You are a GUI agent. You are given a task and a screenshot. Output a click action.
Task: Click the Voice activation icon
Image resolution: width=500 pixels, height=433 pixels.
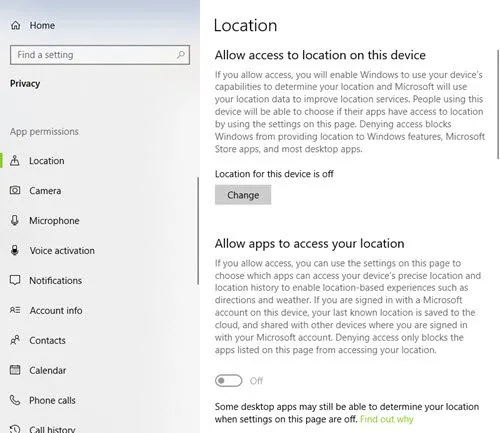click(x=15, y=250)
